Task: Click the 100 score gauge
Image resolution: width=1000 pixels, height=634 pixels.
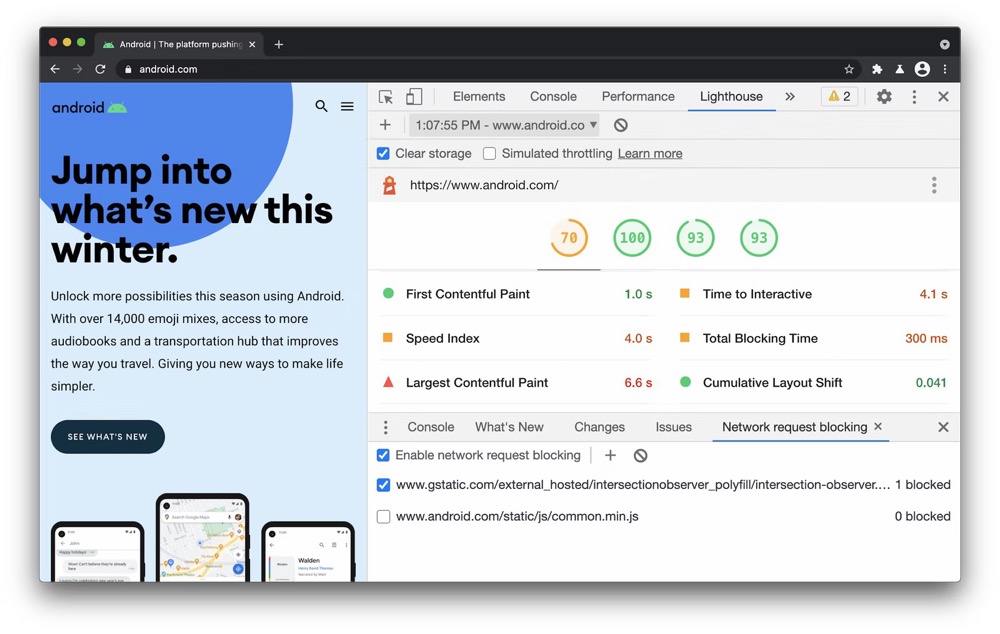Action: 632,238
